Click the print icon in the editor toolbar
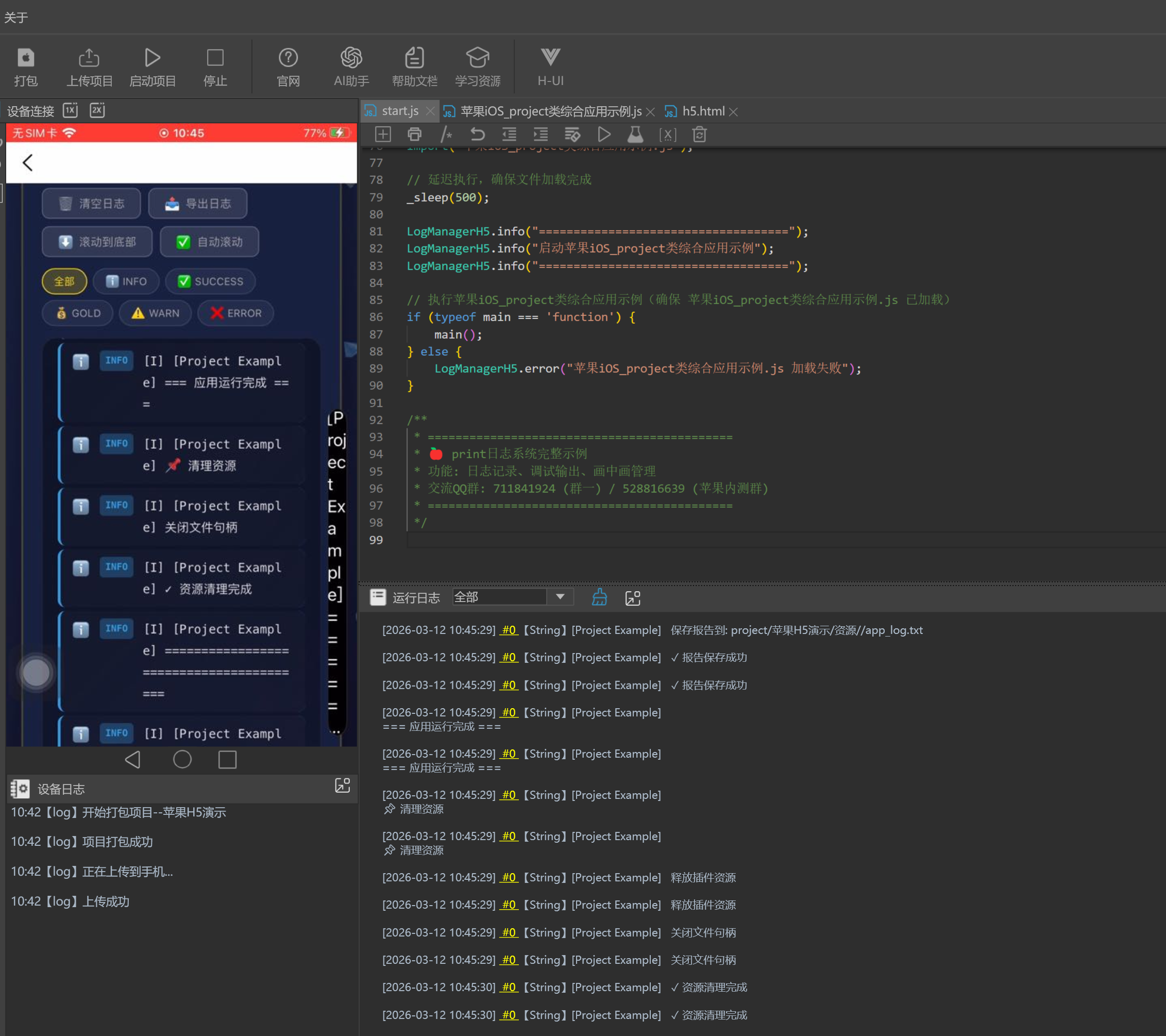This screenshot has height=1036, width=1166. point(415,135)
